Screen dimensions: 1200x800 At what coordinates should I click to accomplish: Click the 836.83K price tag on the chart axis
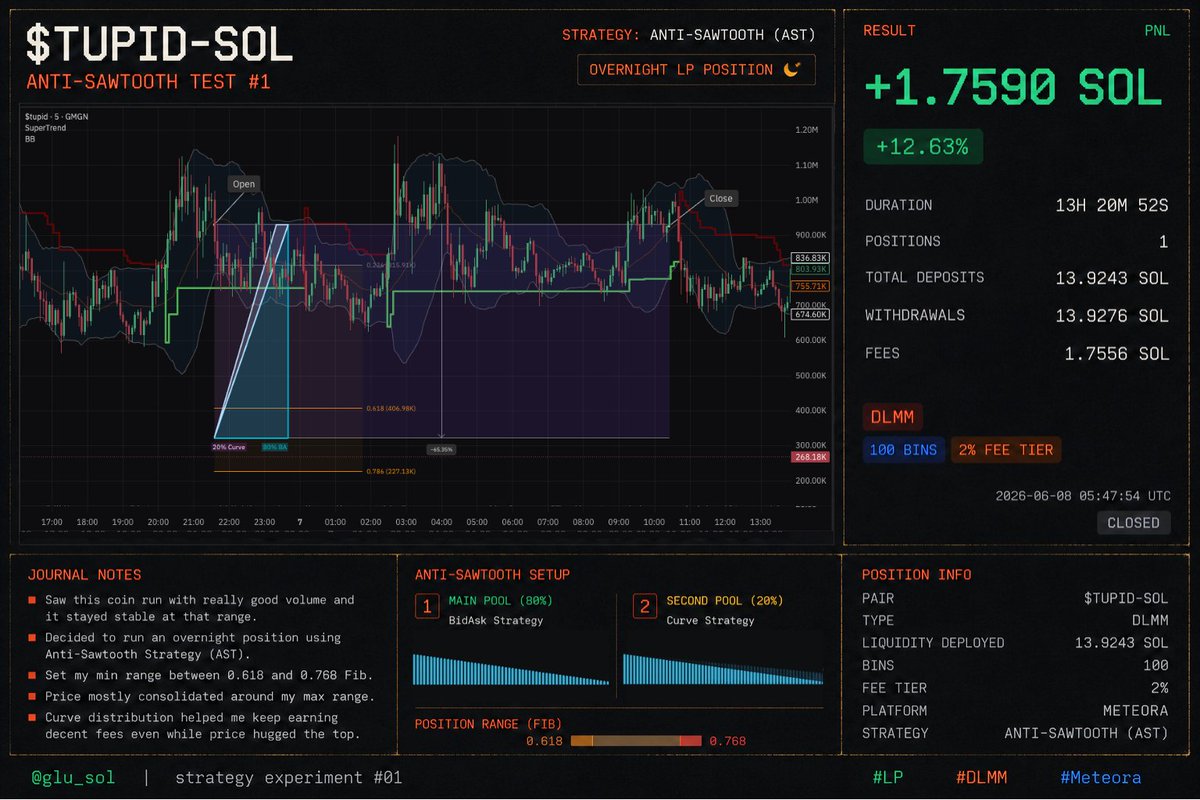pyautogui.click(x=810, y=260)
